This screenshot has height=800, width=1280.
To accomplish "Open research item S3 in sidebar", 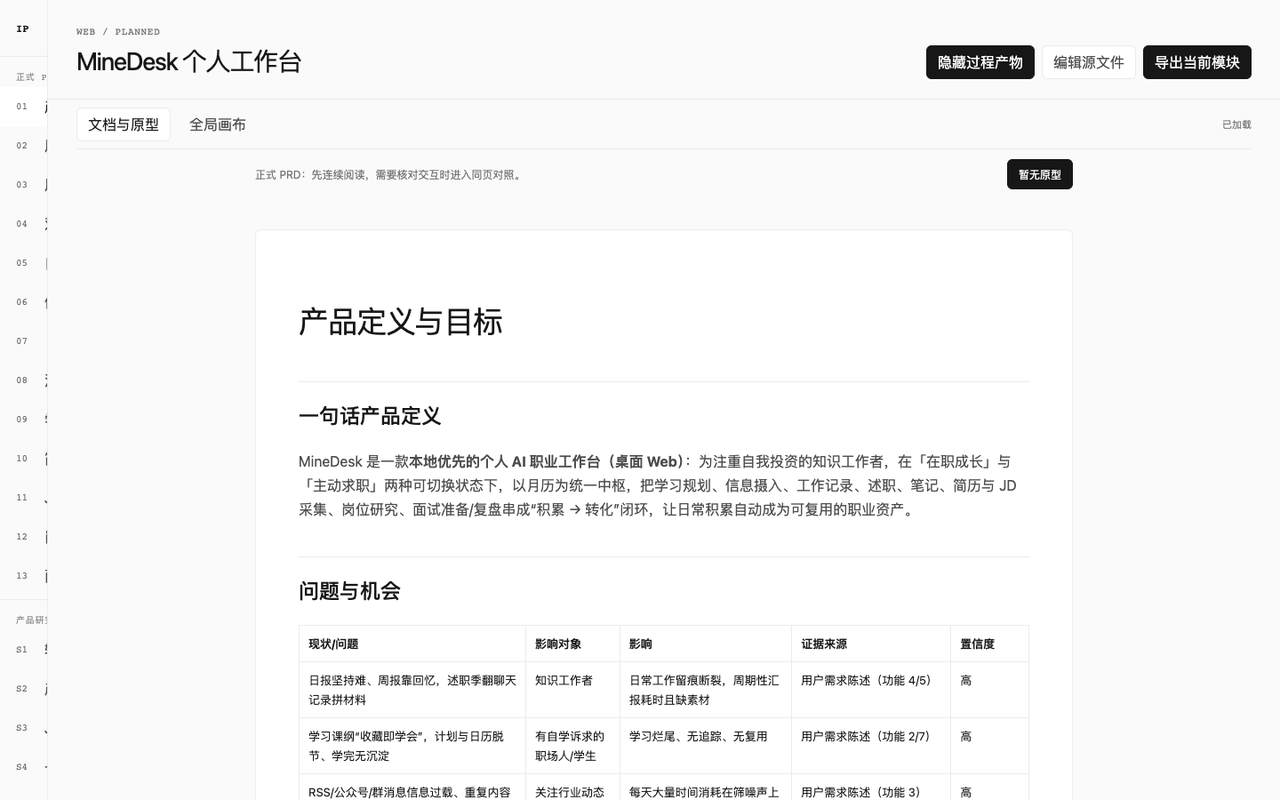I will (x=24, y=727).
